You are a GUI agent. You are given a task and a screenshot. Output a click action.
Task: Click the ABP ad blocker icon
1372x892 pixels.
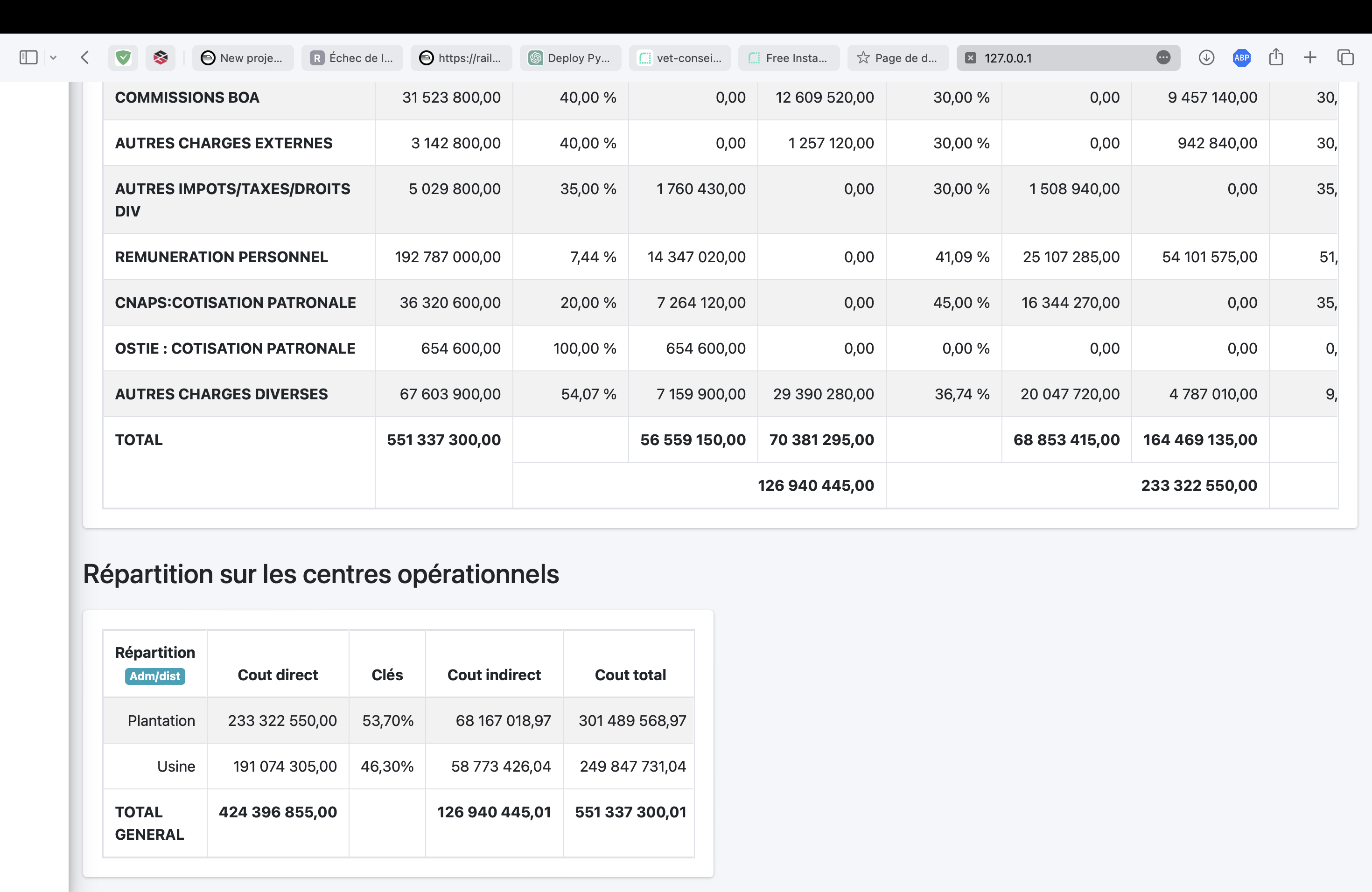[x=1241, y=58]
